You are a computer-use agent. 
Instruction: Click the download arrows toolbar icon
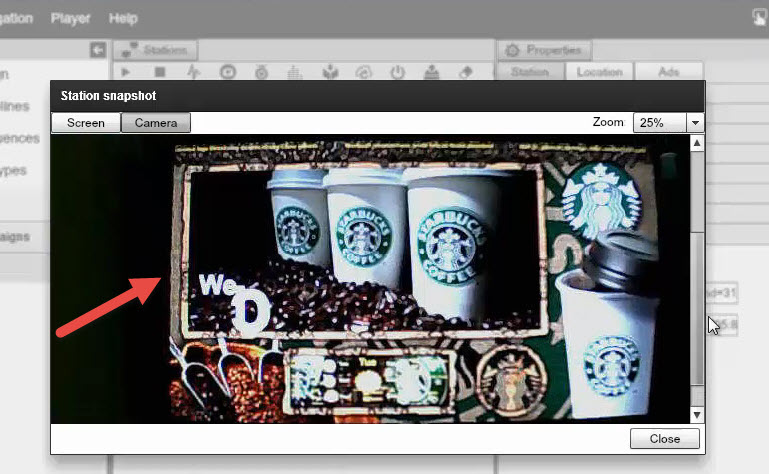330,72
